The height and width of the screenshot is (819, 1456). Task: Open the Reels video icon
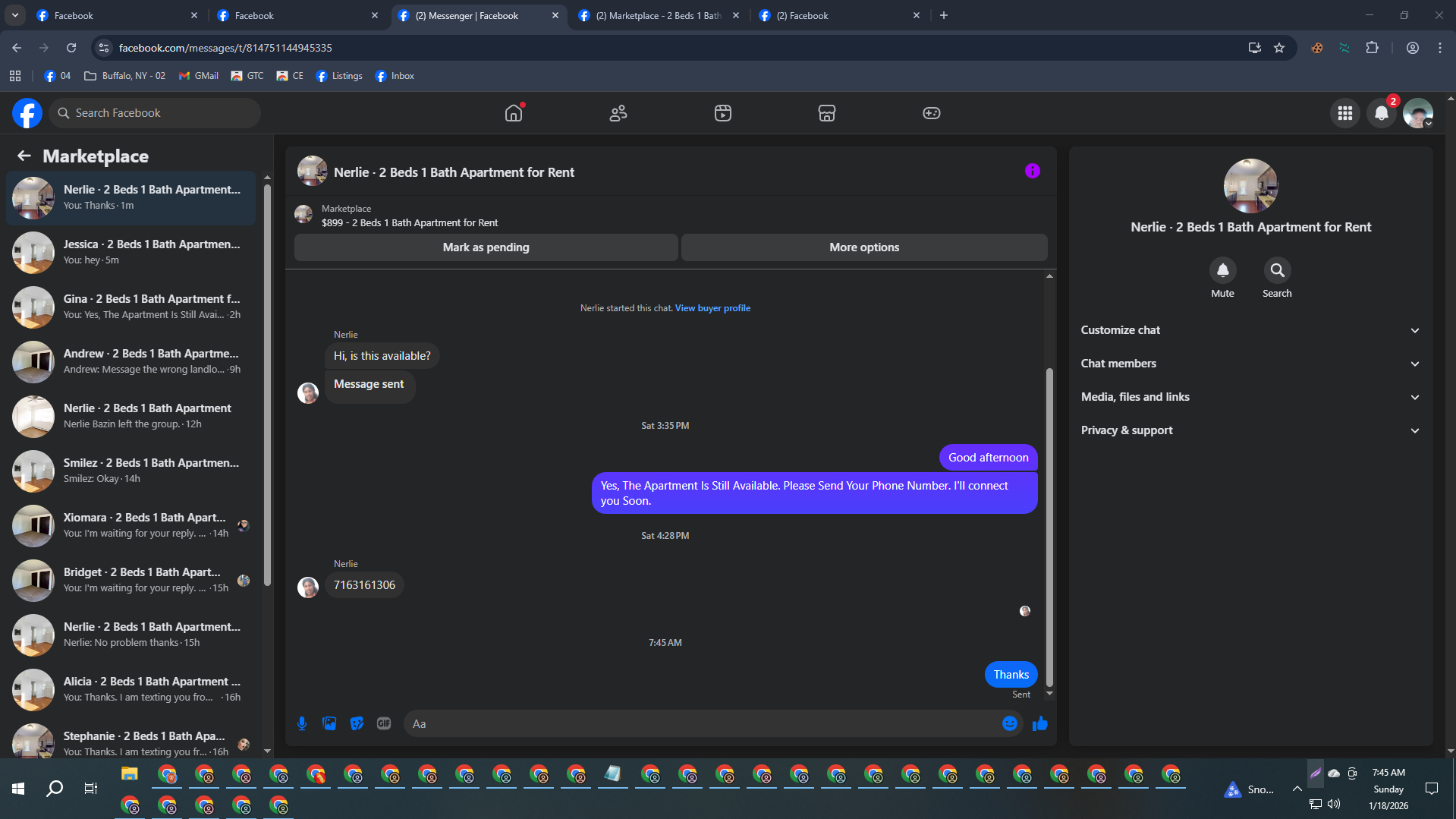723,113
